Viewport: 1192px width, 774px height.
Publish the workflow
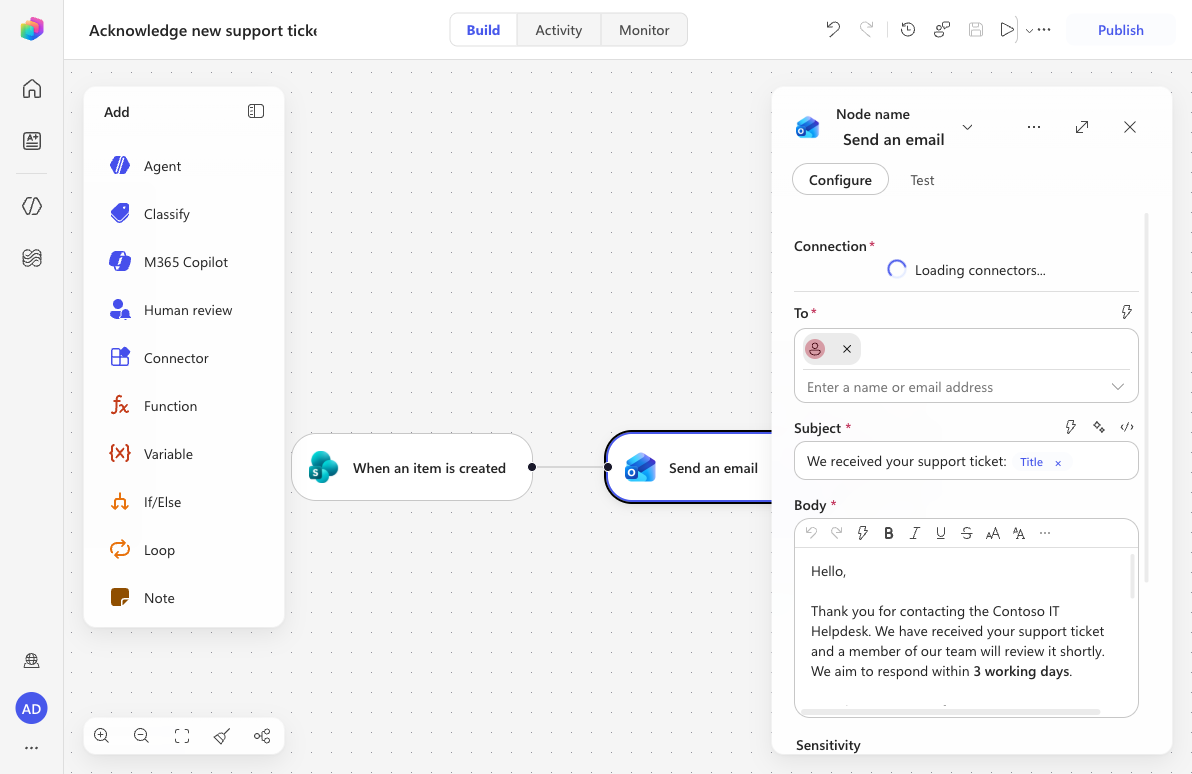click(1120, 30)
